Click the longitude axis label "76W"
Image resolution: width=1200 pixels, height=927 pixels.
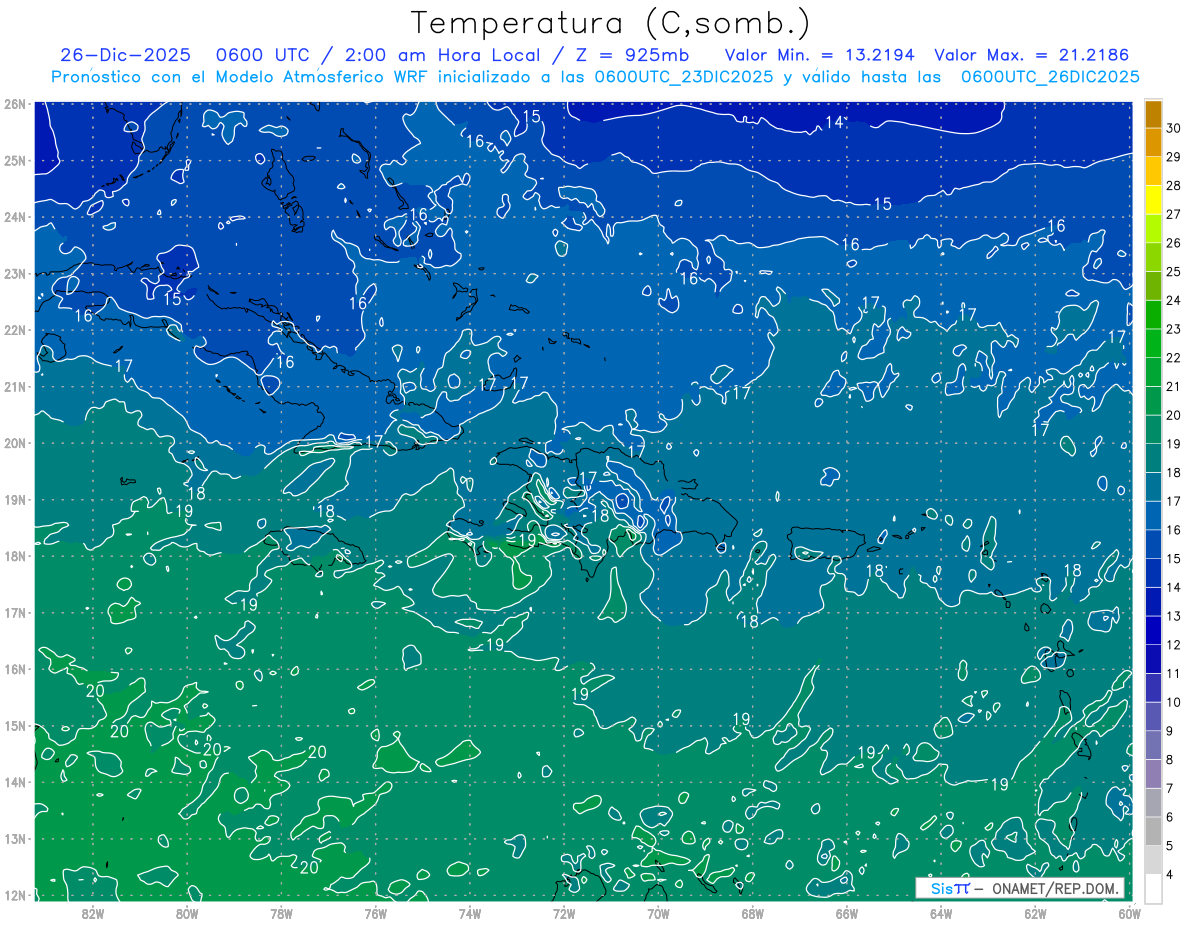coord(375,913)
